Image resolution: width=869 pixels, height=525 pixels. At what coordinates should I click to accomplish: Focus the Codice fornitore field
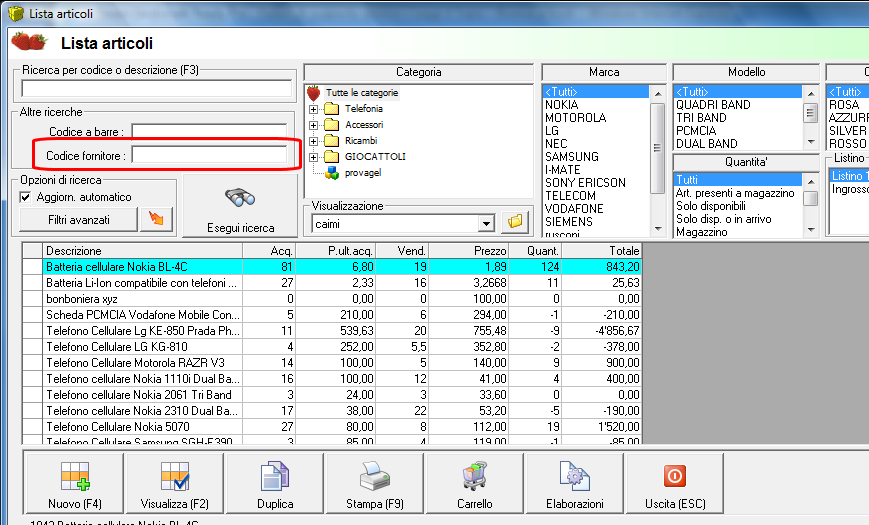(209, 155)
